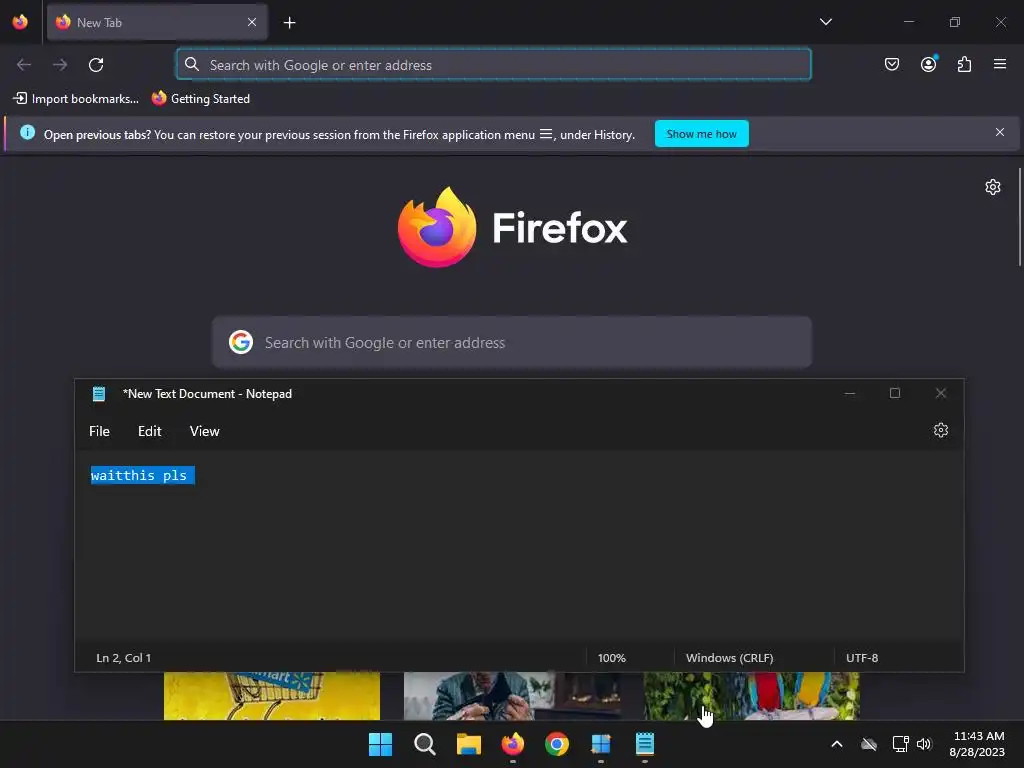Click the Firefox address bar
This screenshot has height=768, width=1024.
[x=494, y=65]
